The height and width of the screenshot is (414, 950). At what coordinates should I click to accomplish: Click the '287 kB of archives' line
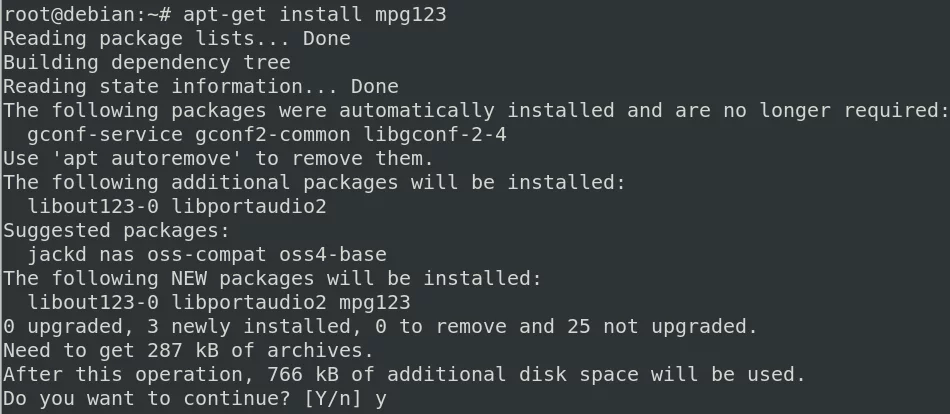188,350
